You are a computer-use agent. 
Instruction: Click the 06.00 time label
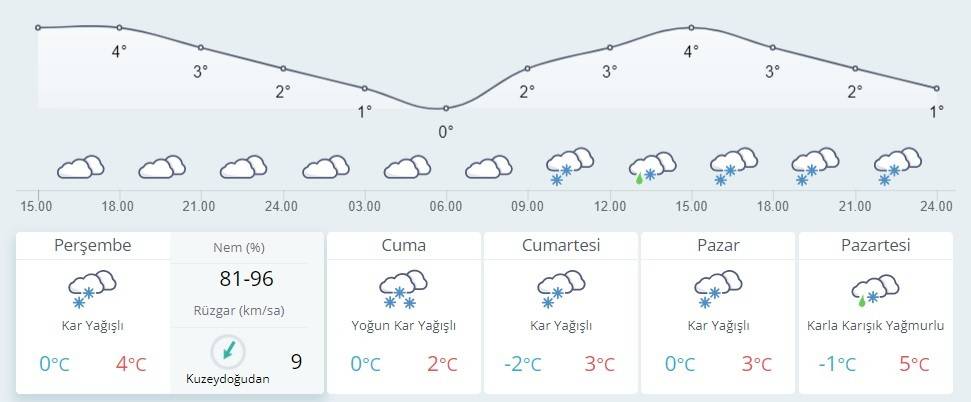(x=446, y=207)
